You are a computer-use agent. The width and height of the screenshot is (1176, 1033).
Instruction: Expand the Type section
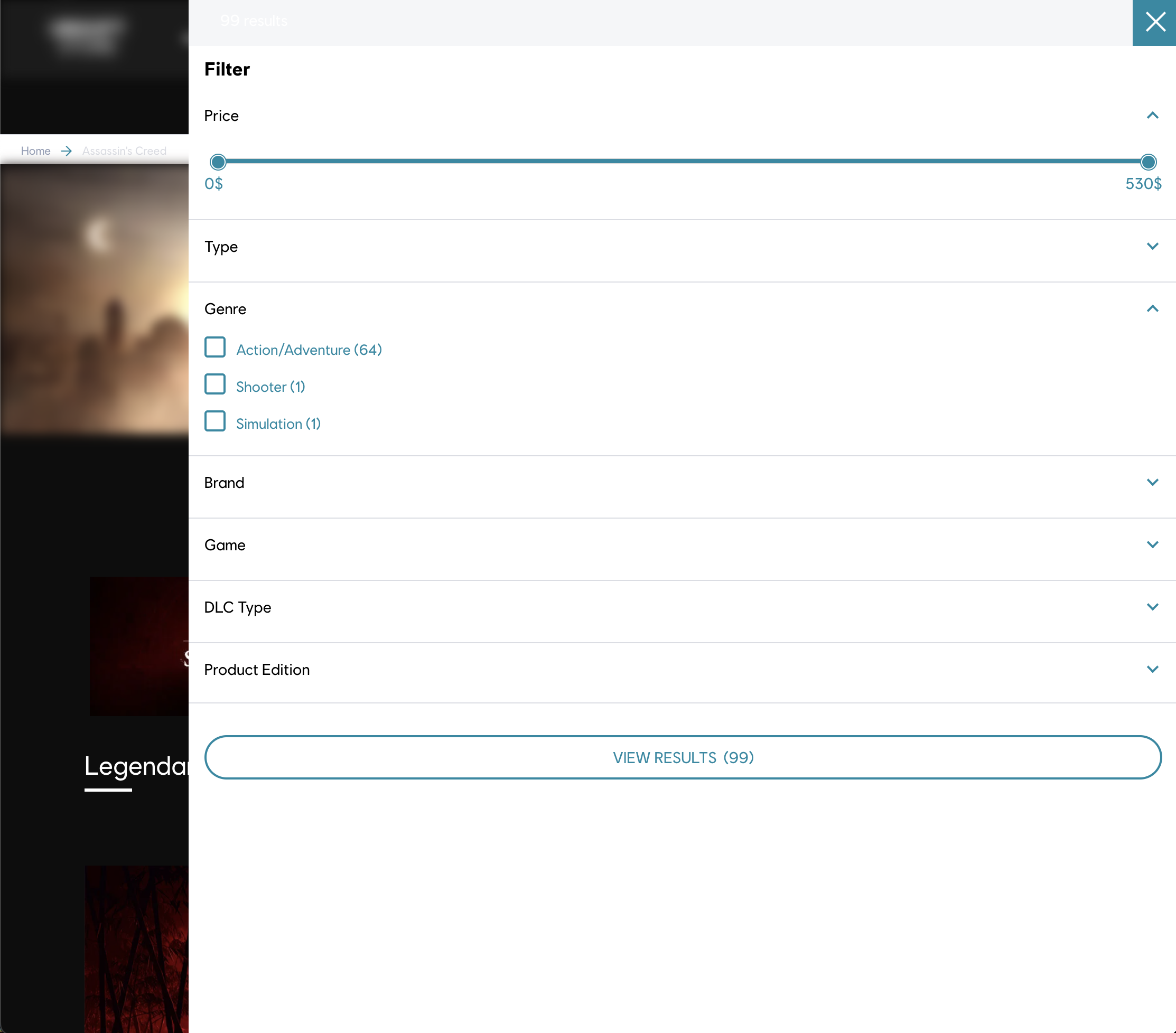tap(1153, 246)
